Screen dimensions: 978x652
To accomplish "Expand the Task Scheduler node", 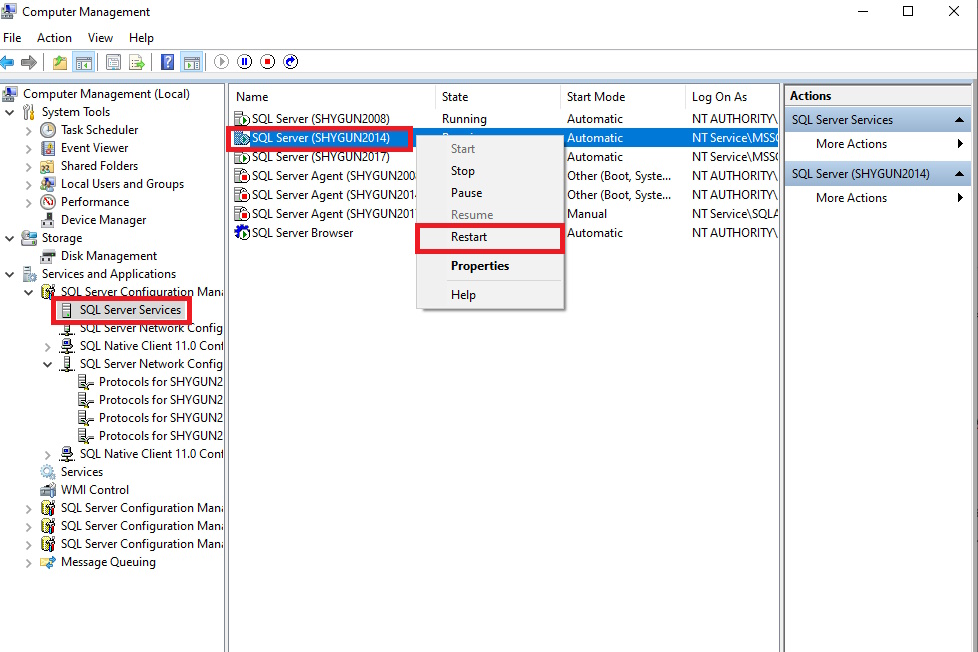I will click(29, 130).
